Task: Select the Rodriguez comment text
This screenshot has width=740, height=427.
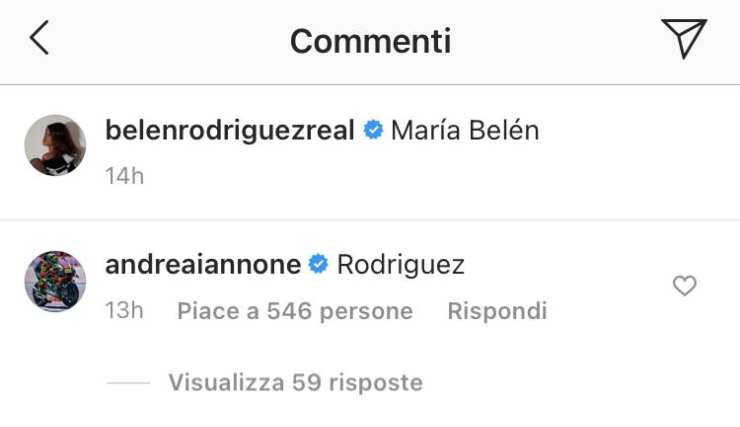Action: pos(401,265)
